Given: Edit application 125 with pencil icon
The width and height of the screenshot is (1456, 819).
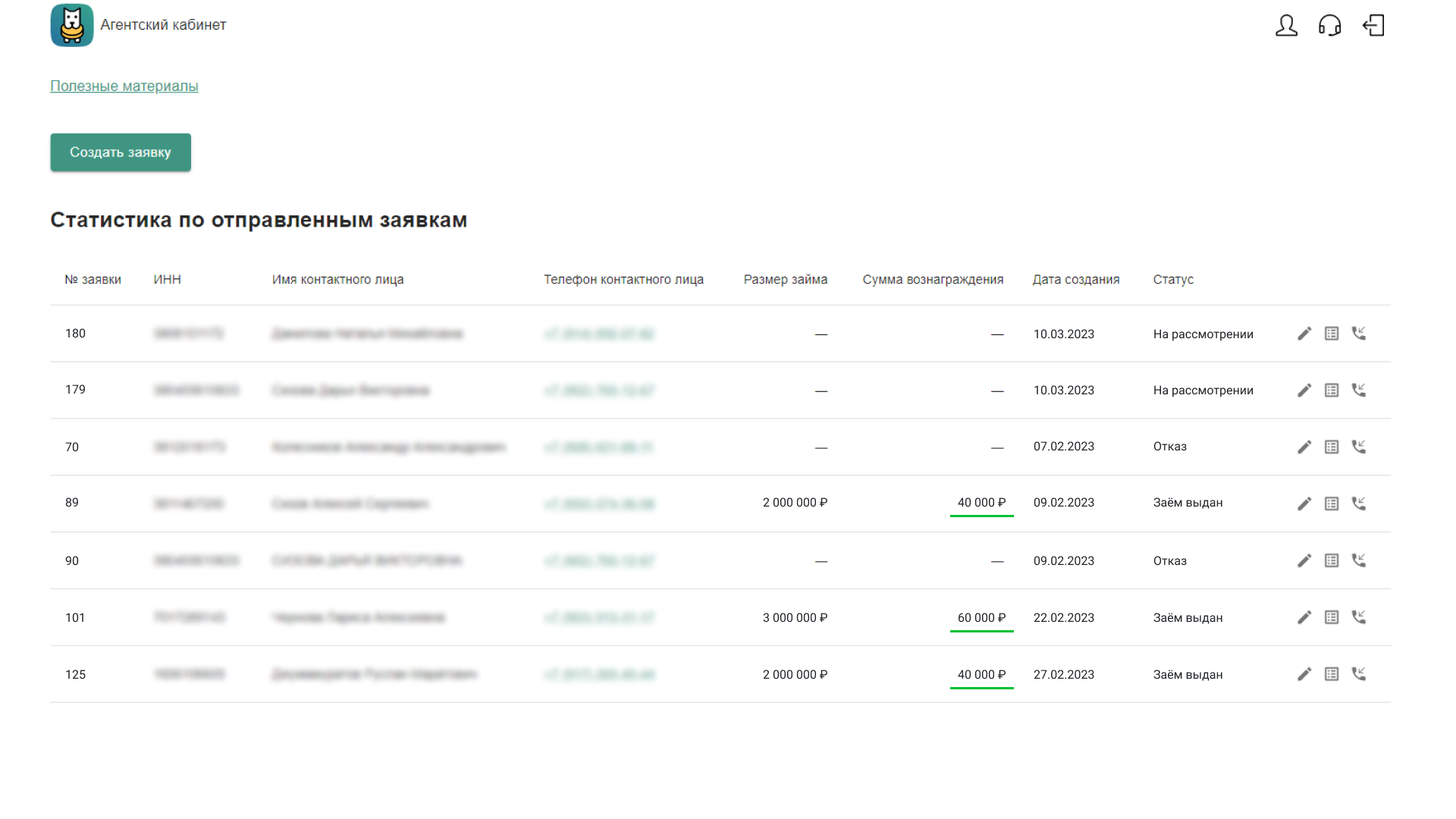Looking at the screenshot, I should pyautogui.click(x=1304, y=674).
